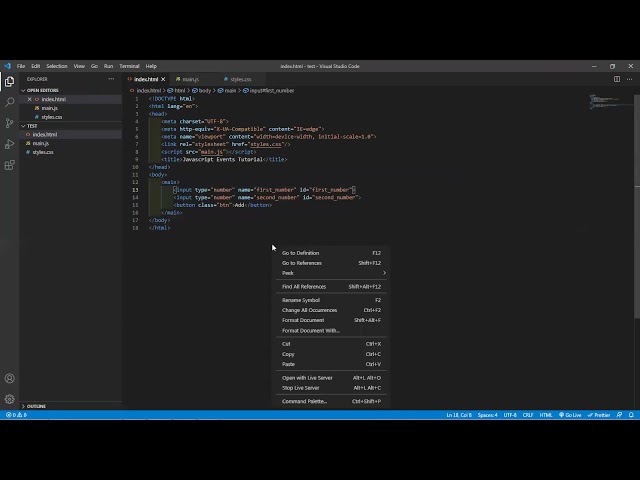The width and height of the screenshot is (640, 480).
Task: Select main.js in TEST folder
Action: 71,143
